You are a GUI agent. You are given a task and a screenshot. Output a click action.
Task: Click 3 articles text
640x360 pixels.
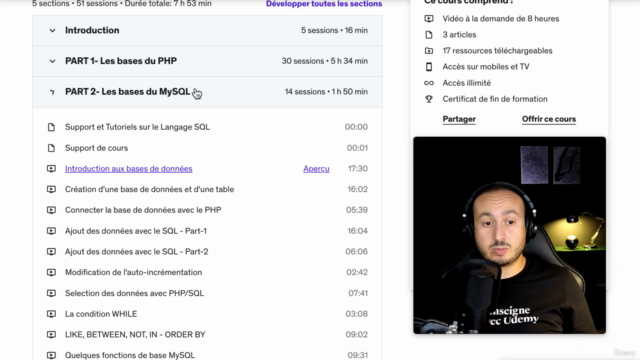coord(459,35)
